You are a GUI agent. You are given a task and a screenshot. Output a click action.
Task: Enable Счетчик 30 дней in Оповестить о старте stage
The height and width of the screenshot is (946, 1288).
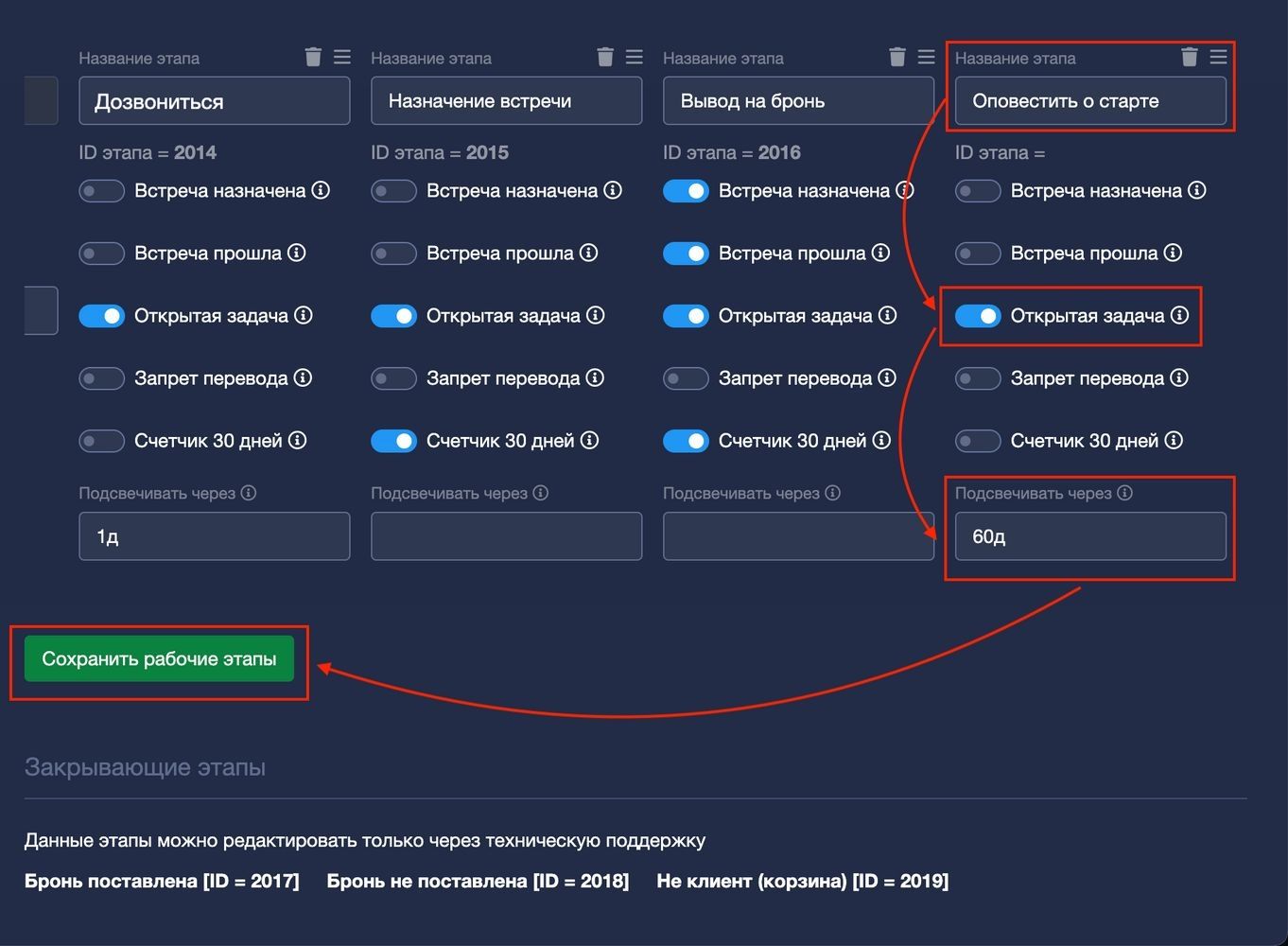pos(978,441)
